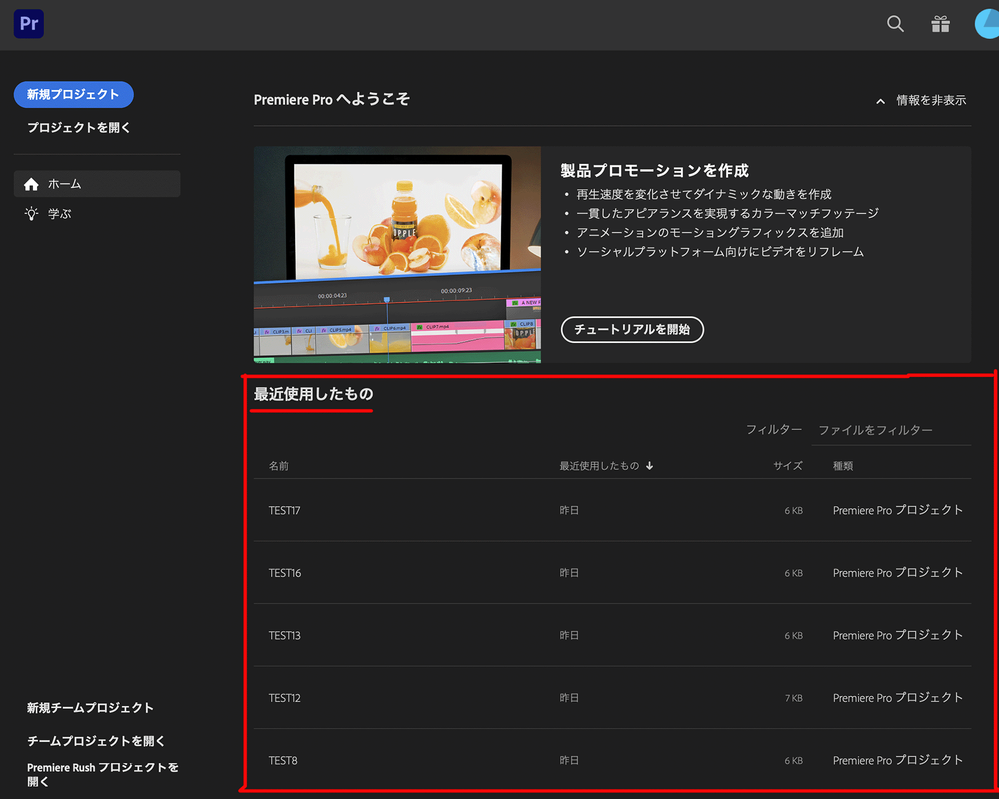Click the lightbulb icon beside 学ぶ
The image size is (999, 799).
click(x=31, y=213)
